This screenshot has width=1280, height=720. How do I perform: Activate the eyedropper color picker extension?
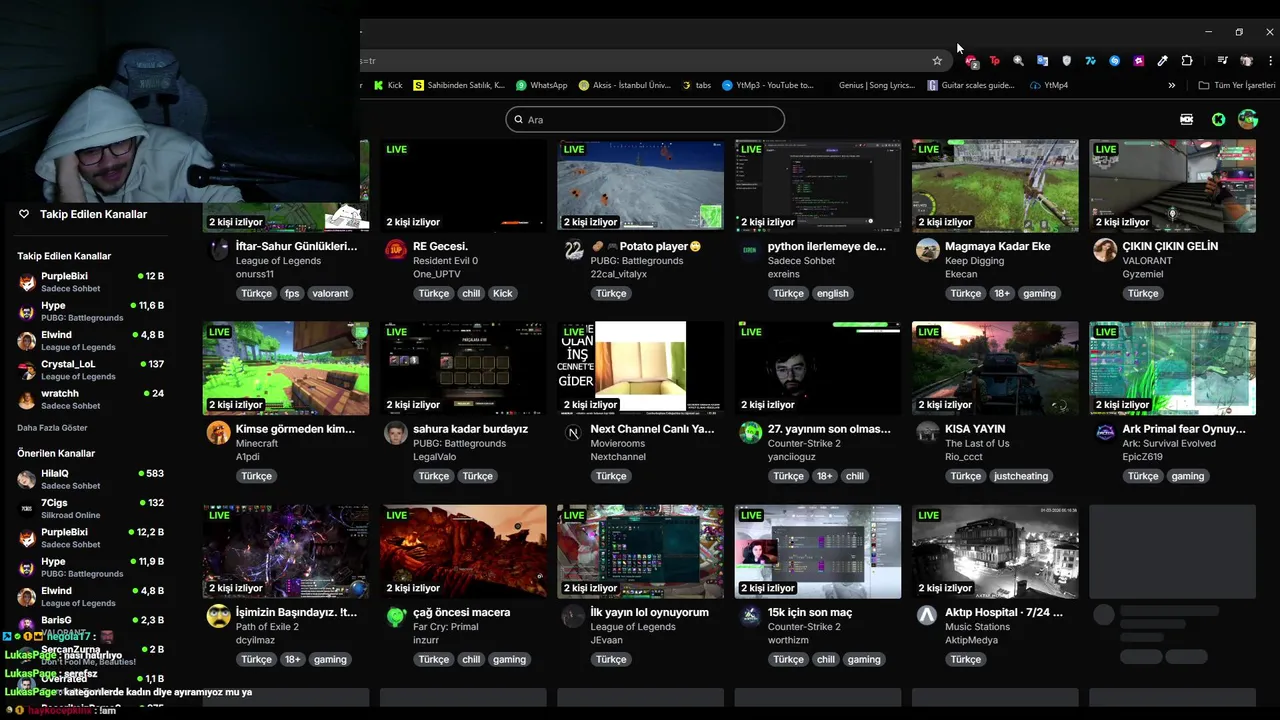[1162, 61]
